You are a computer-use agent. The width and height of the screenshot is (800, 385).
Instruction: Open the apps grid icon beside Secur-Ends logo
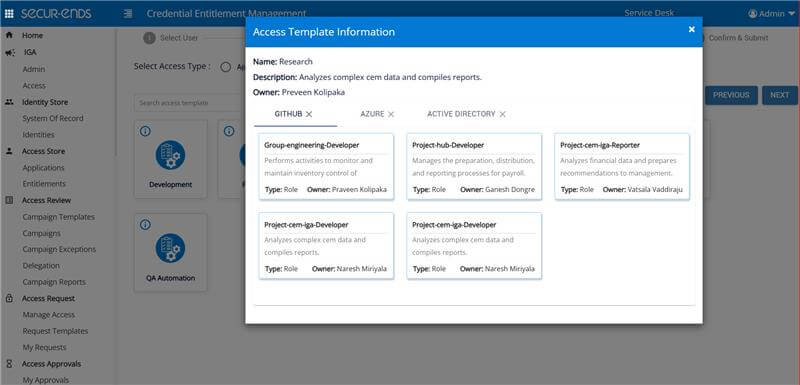(9, 14)
